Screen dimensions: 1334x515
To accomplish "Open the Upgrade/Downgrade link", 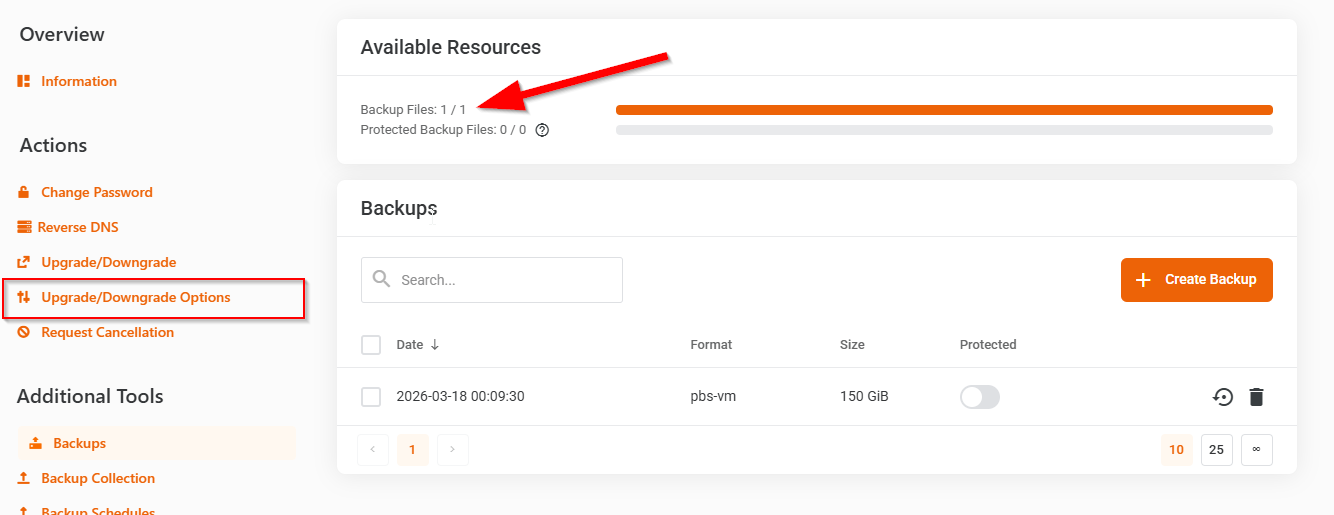I will (108, 262).
